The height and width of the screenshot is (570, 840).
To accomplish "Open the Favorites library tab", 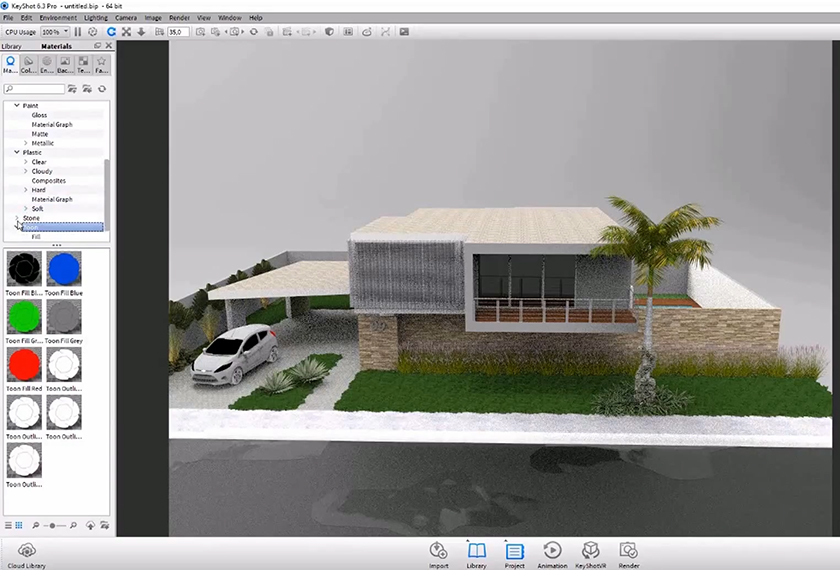I will point(101,64).
